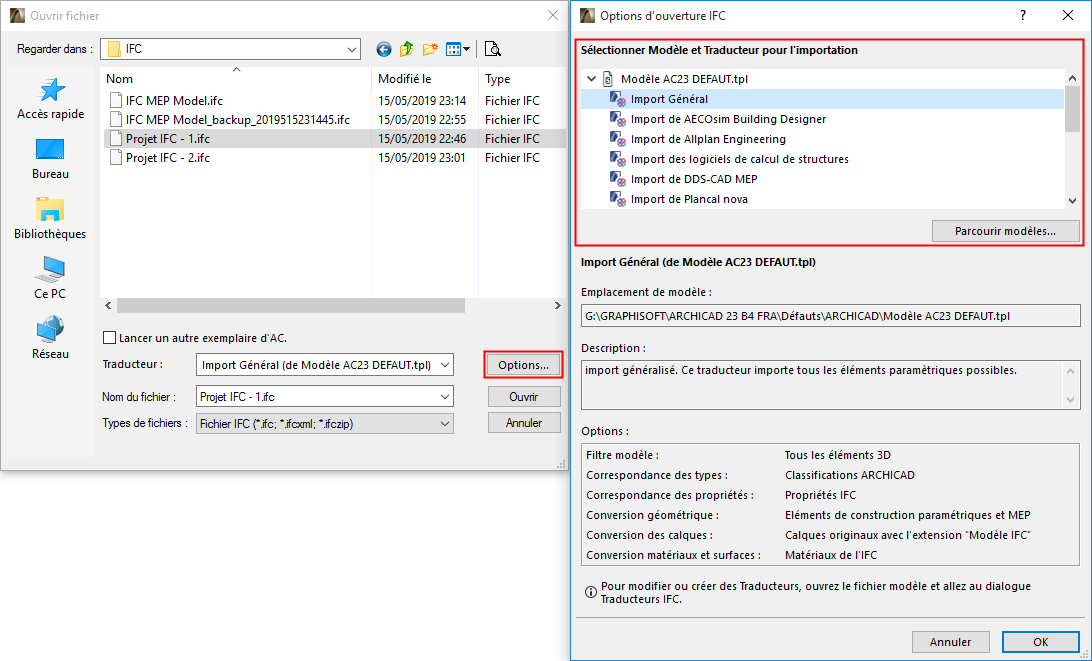
Task: Click the Projet IFC - 2.ifc file icon
Action: pos(116,158)
